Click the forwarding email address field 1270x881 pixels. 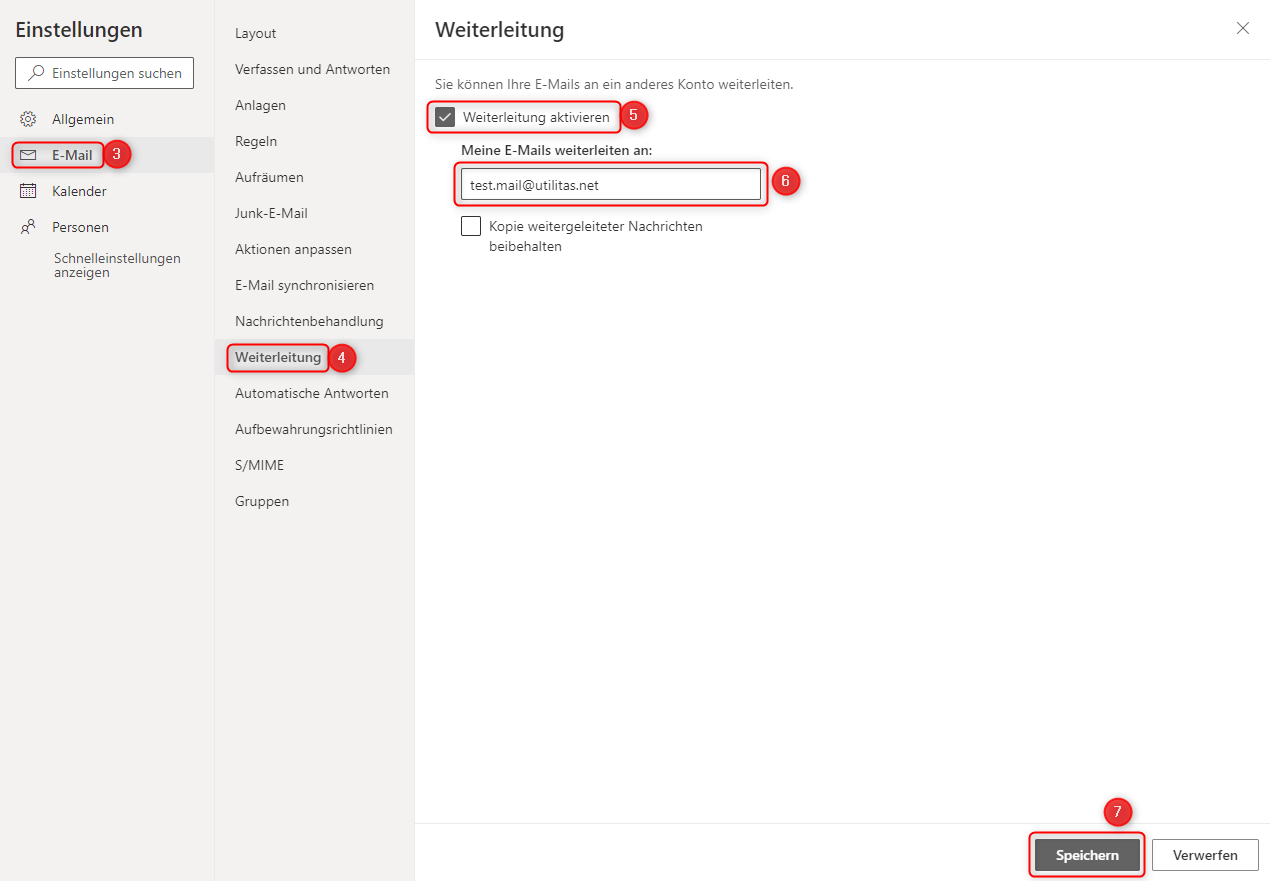pyautogui.click(x=610, y=184)
